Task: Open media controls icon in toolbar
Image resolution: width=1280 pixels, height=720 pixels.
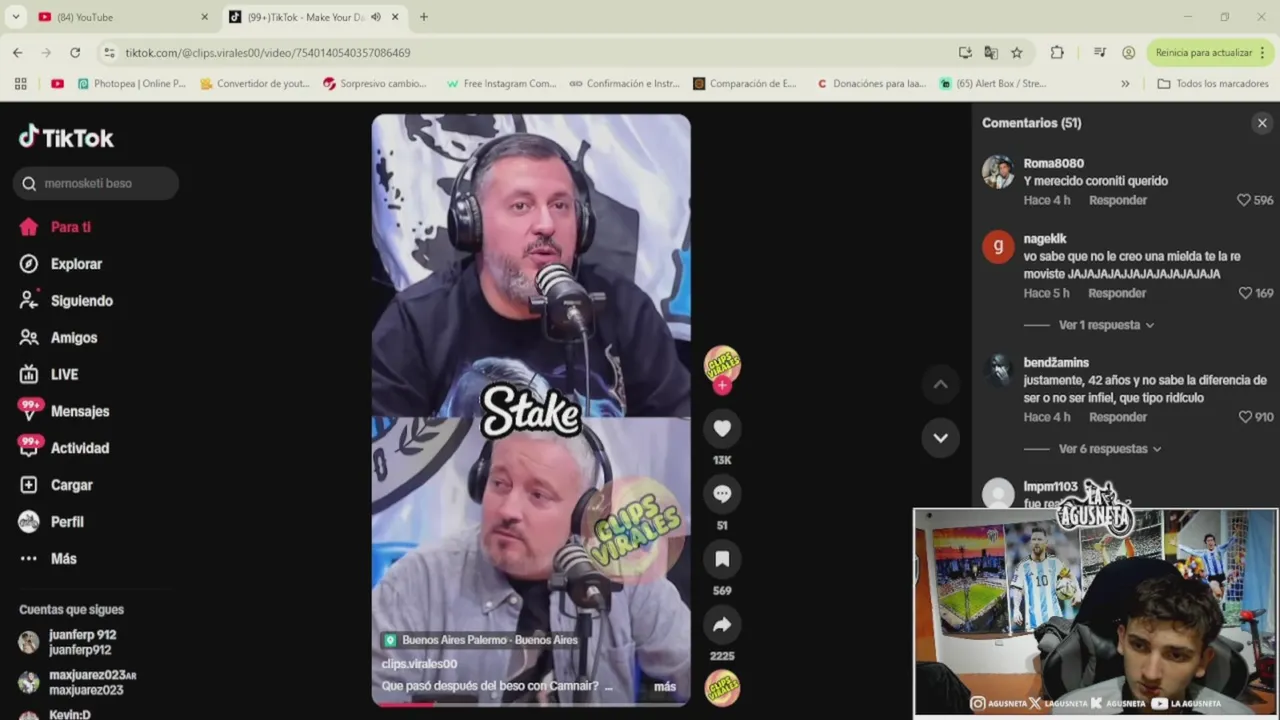Action: (x=1100, y=52)
